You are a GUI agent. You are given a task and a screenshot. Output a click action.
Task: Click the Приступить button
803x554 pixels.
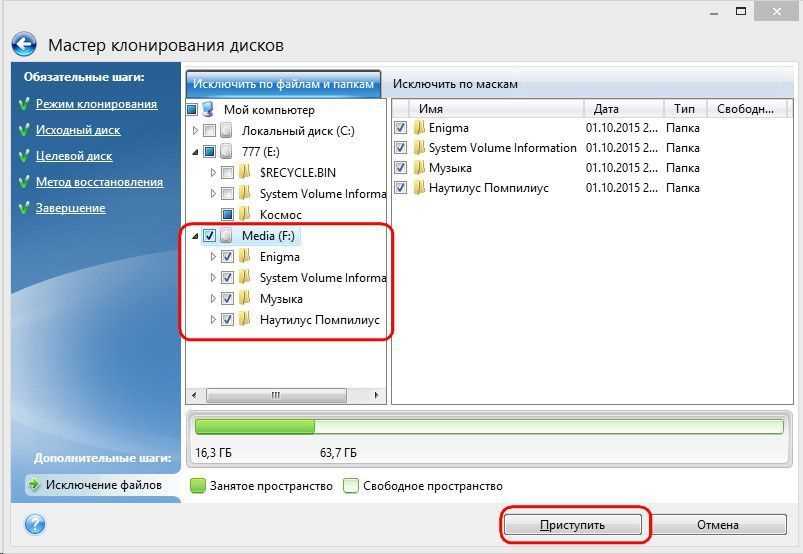pyautogui.click(x=573, y=525)
